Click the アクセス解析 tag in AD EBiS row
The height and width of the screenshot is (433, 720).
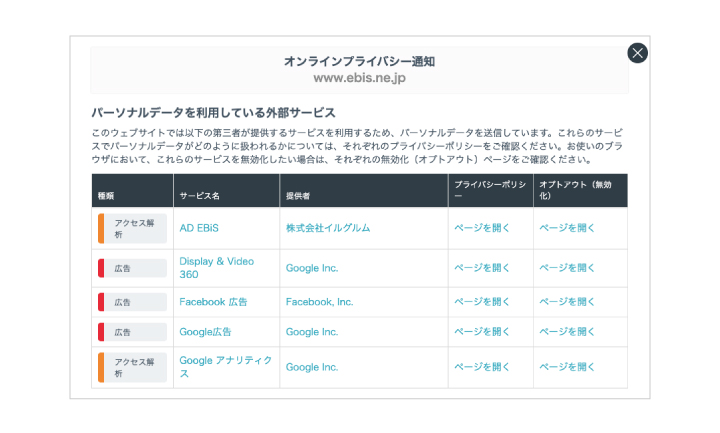pyautogui.click(x=134, y=228)
